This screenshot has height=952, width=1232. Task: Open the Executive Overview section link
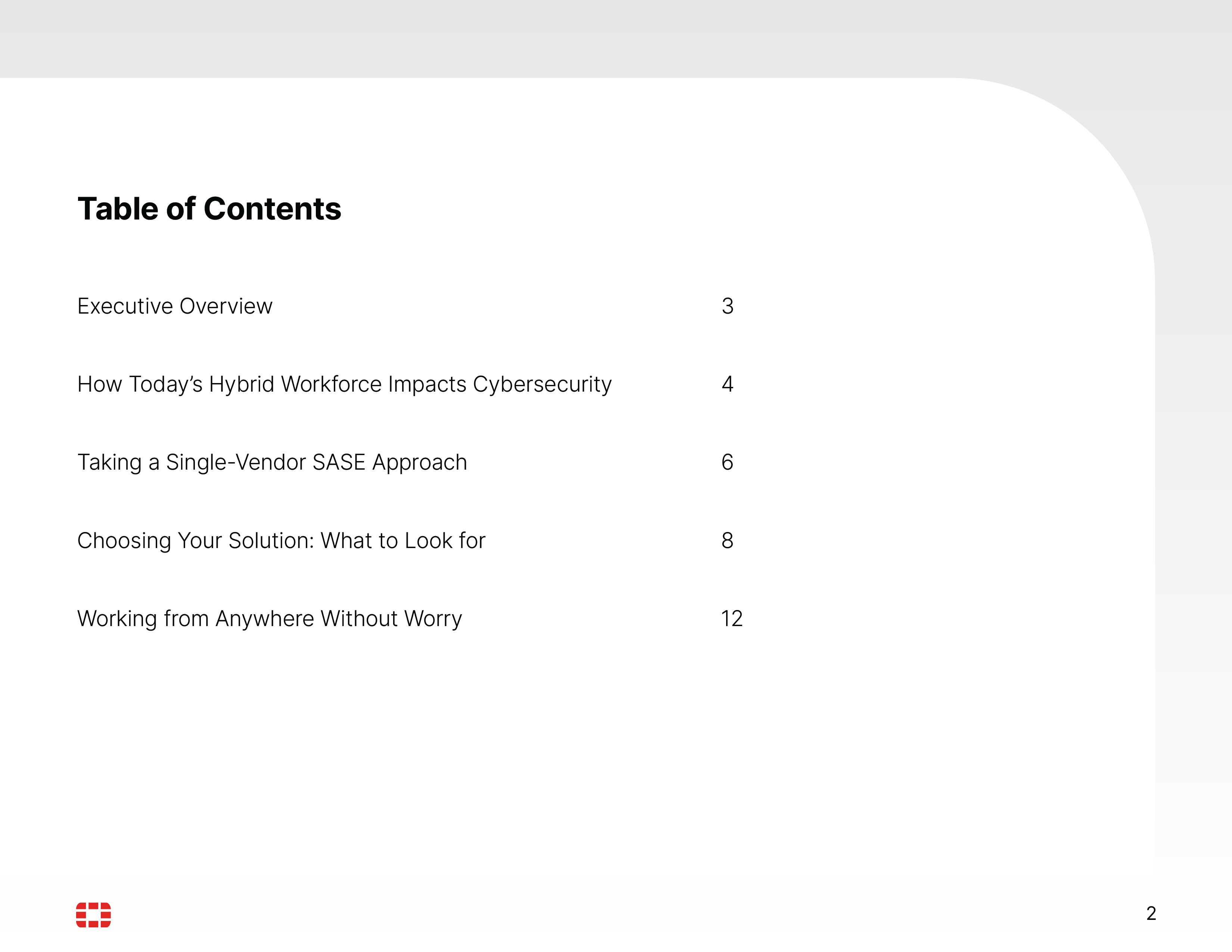point(175,306)
